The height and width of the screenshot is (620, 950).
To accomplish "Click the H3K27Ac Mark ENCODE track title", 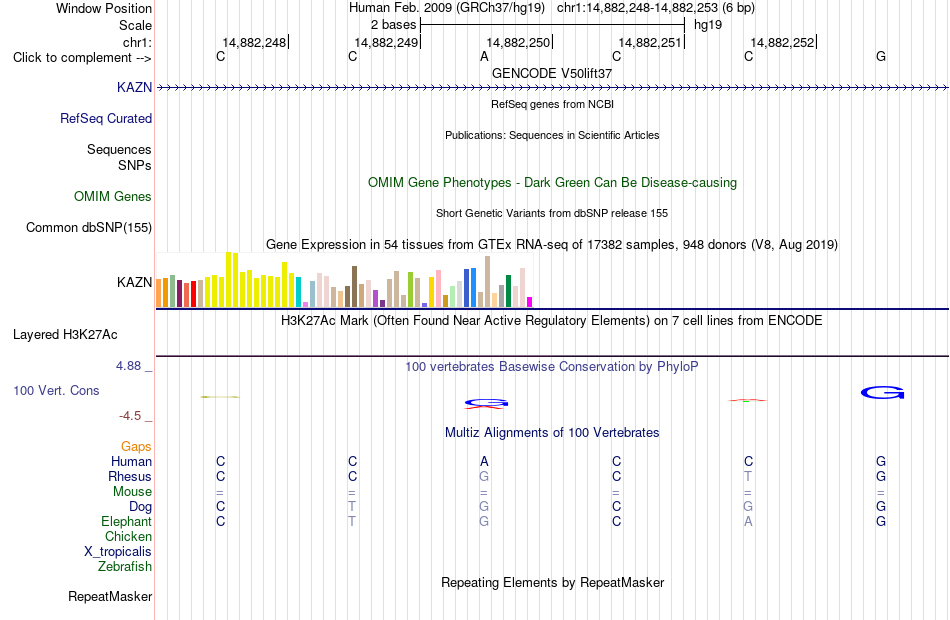I will [552, 320].
